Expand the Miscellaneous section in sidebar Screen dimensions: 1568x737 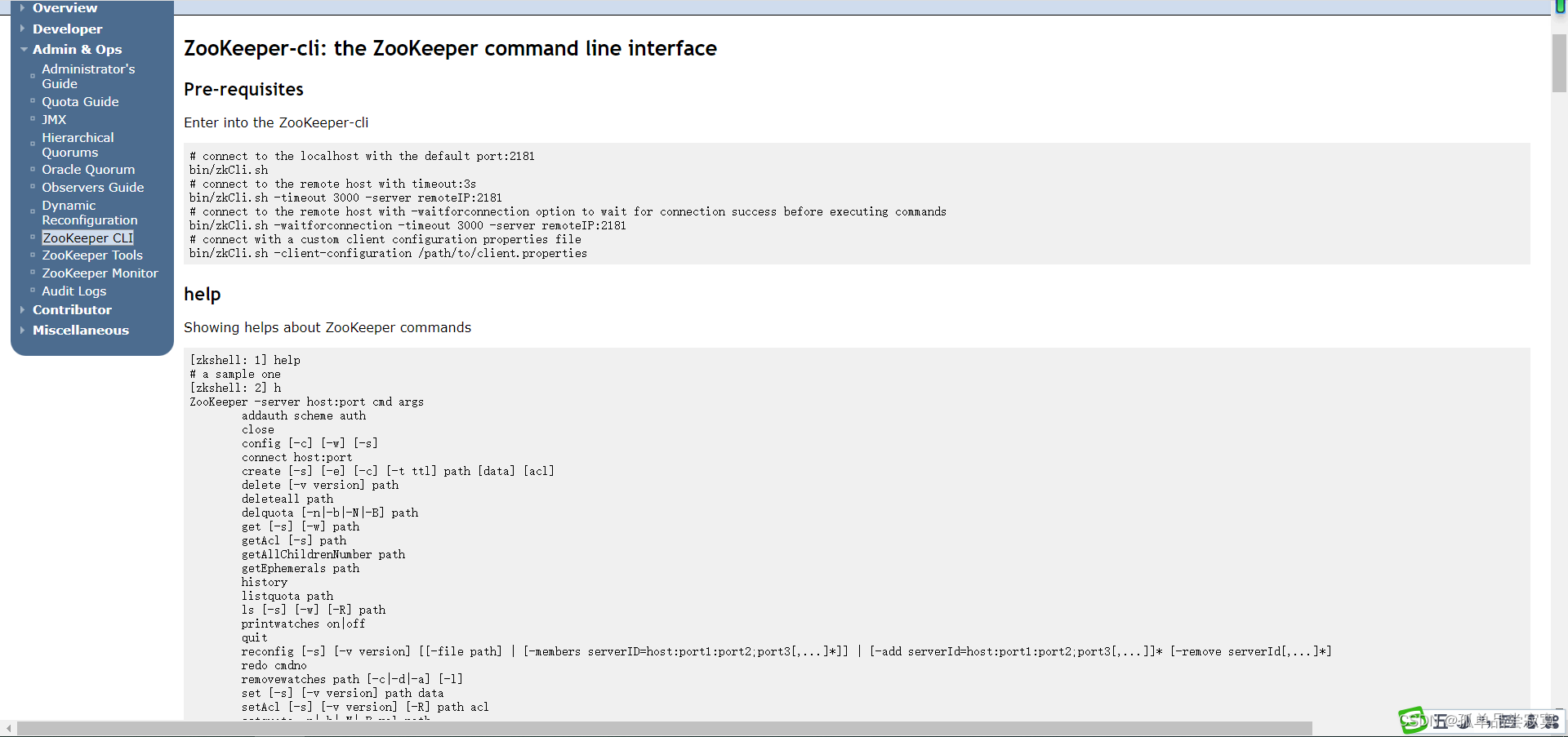81,330
